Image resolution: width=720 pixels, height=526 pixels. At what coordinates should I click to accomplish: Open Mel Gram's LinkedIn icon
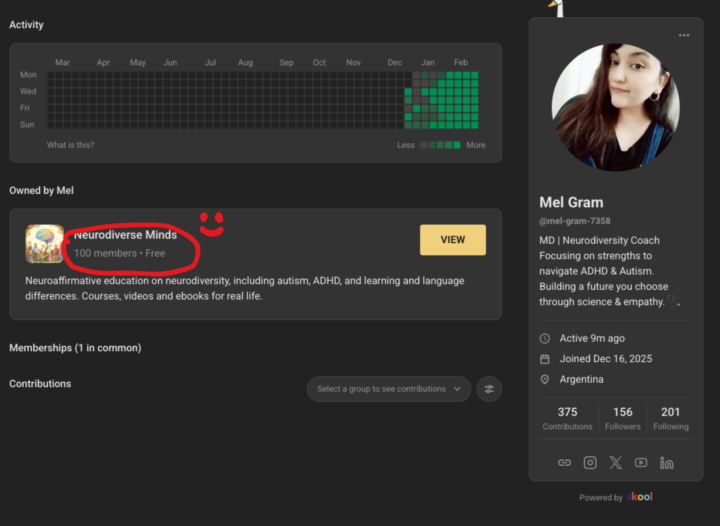(667, 463)
